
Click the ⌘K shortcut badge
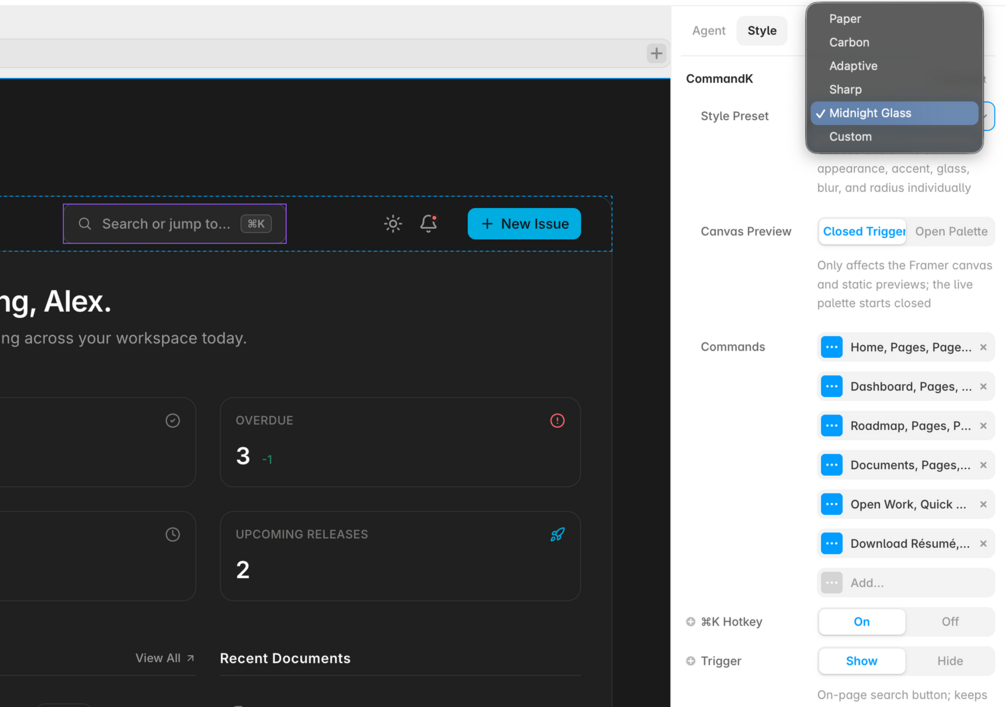tap(256, 224)
